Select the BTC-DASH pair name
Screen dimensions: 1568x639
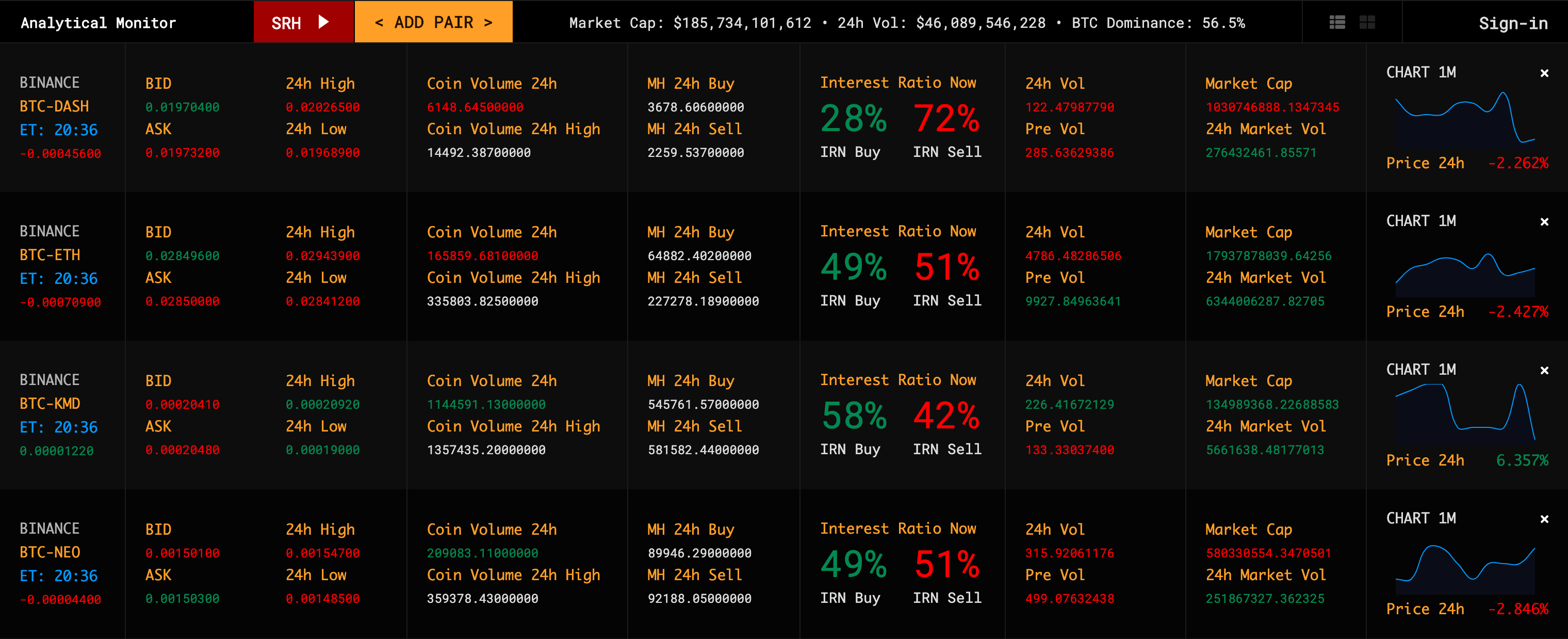[54, 106]
